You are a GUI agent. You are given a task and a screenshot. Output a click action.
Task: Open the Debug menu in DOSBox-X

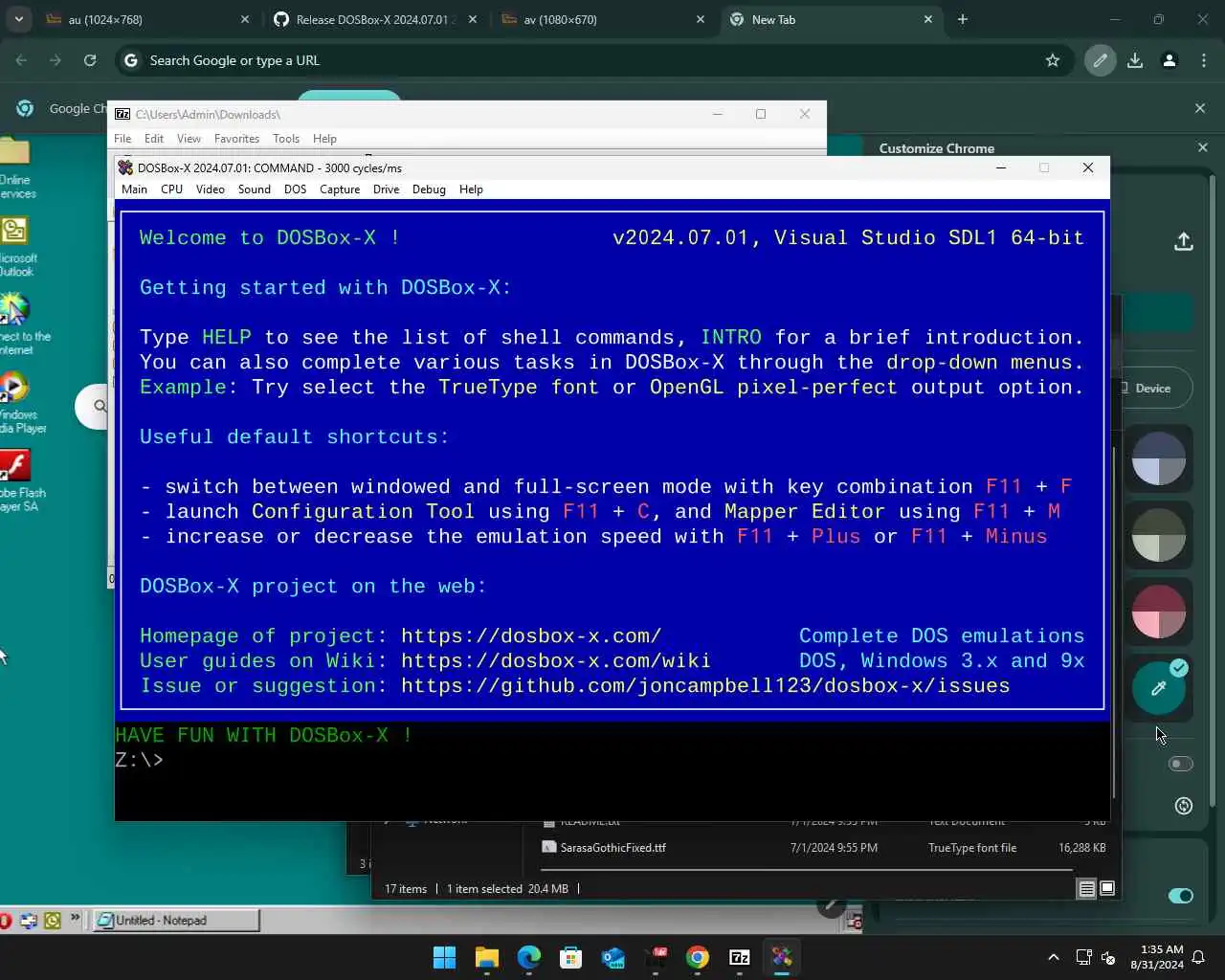click(x=429, y=189)
